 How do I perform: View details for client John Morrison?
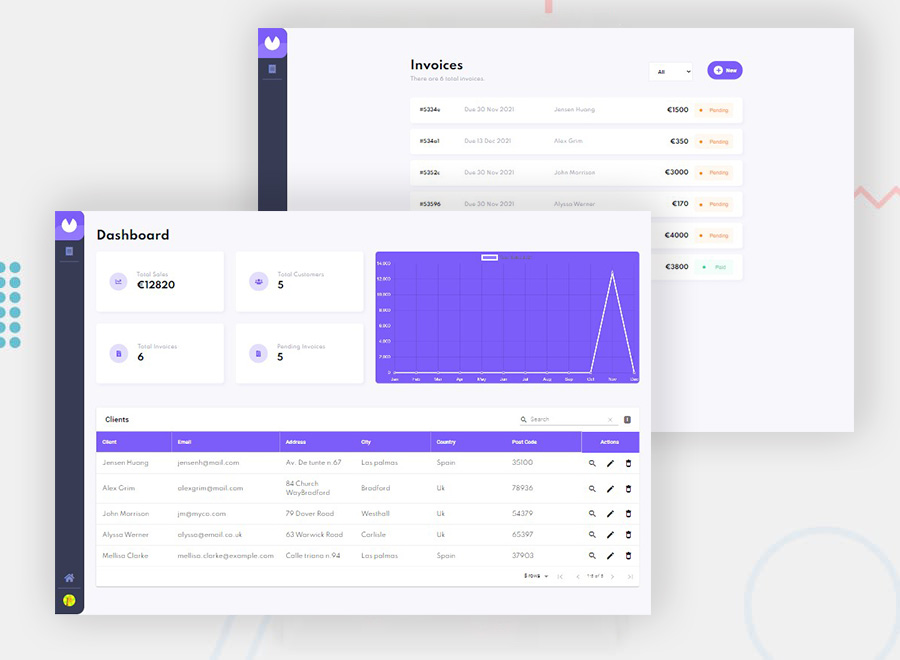coord(592,514)
